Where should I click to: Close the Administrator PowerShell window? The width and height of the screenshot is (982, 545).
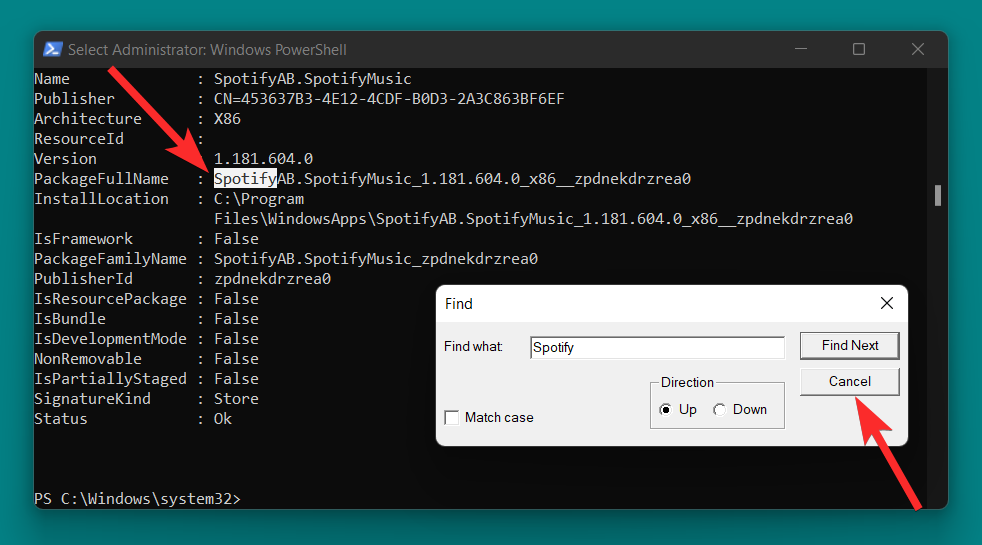[917, 49]
